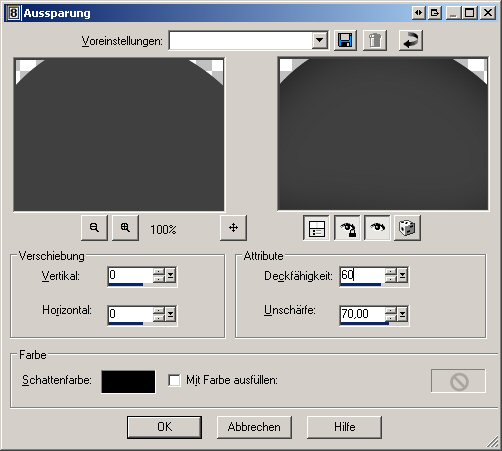Toggle show/hide previews panel icon
Viewport: 502px width, 451px height.
click(317, 228)
